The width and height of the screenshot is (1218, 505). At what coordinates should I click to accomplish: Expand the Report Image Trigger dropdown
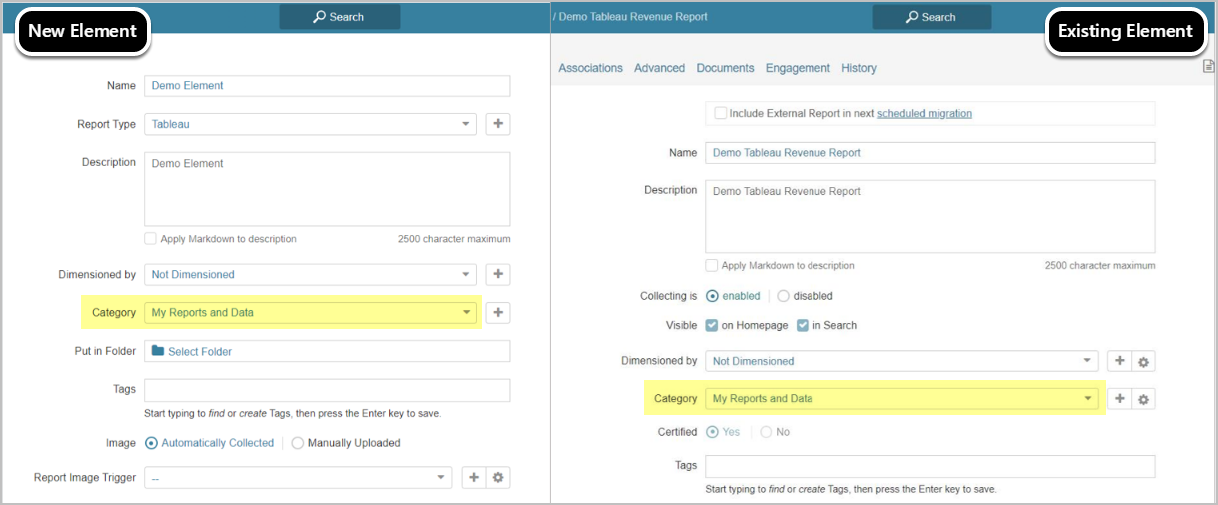pyautogui.click(x=298, y=478)
